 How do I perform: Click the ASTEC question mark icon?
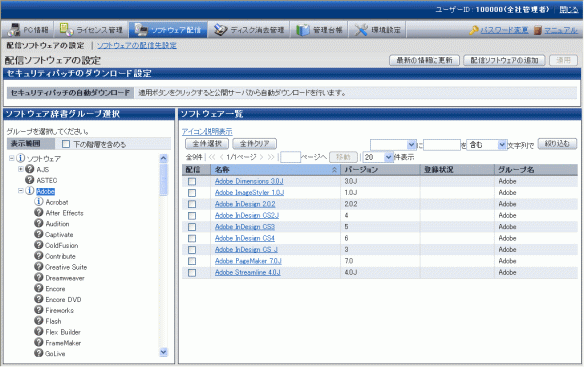30,180
